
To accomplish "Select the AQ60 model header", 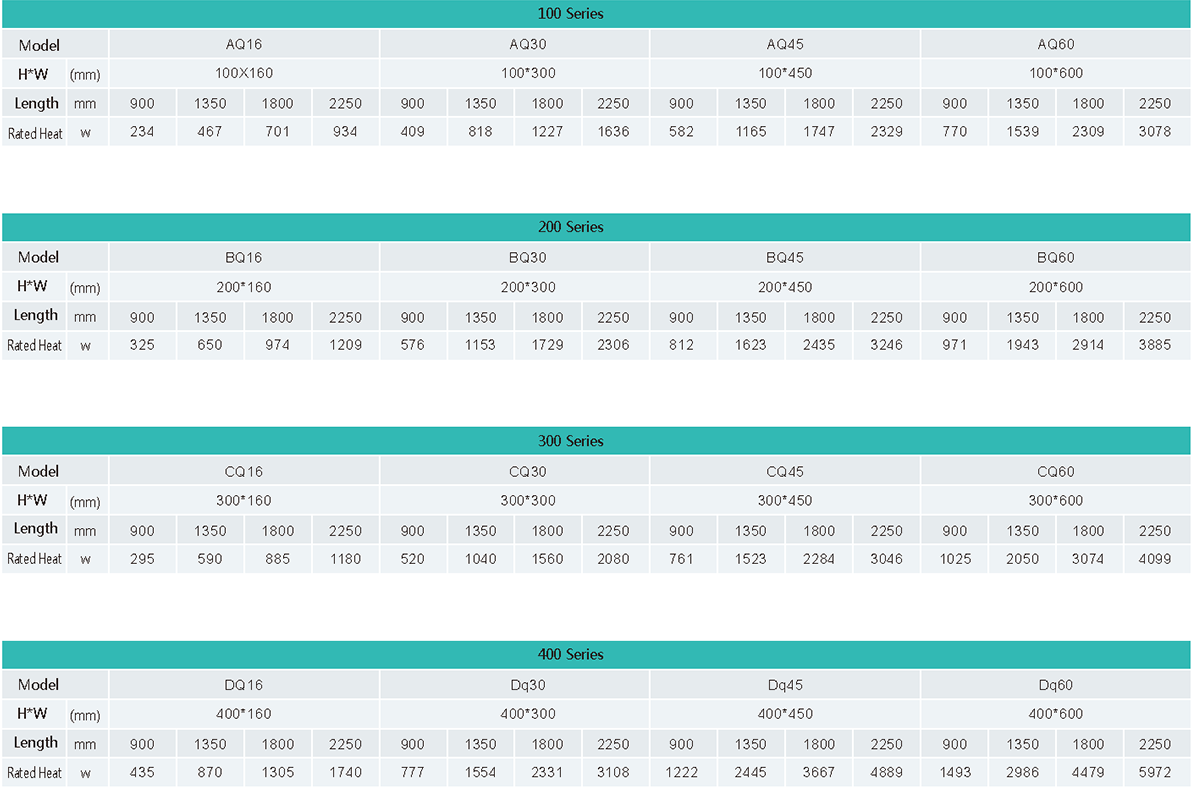I will click(1055, 44).
